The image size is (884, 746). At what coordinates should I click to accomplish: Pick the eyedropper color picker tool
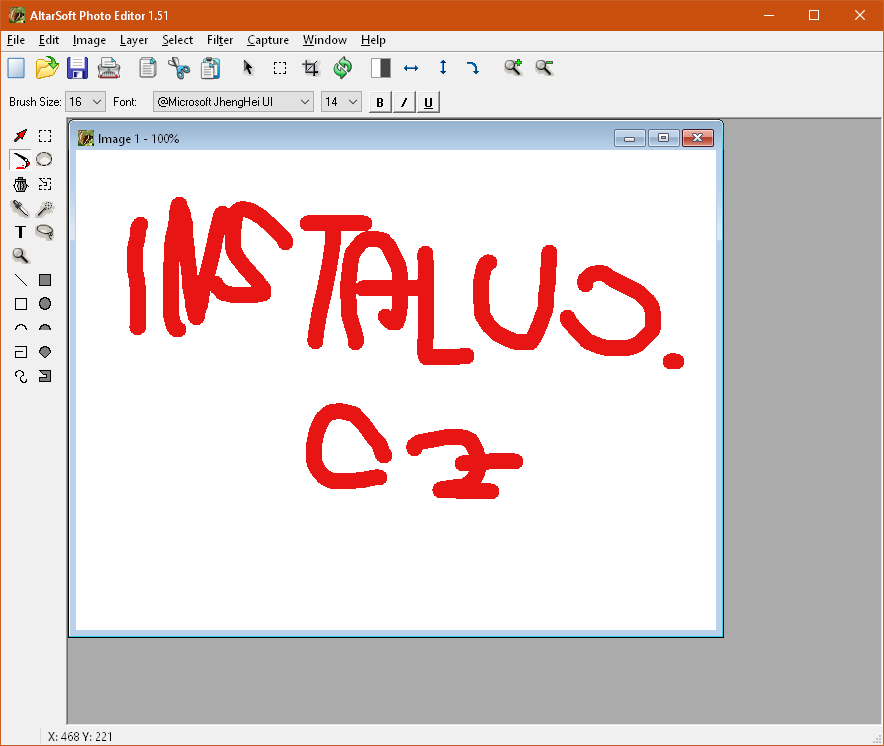tap(20, 208)
